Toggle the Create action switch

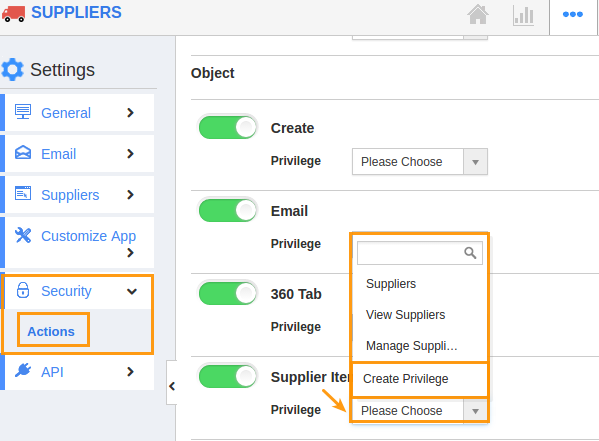(x=228, y=128)
